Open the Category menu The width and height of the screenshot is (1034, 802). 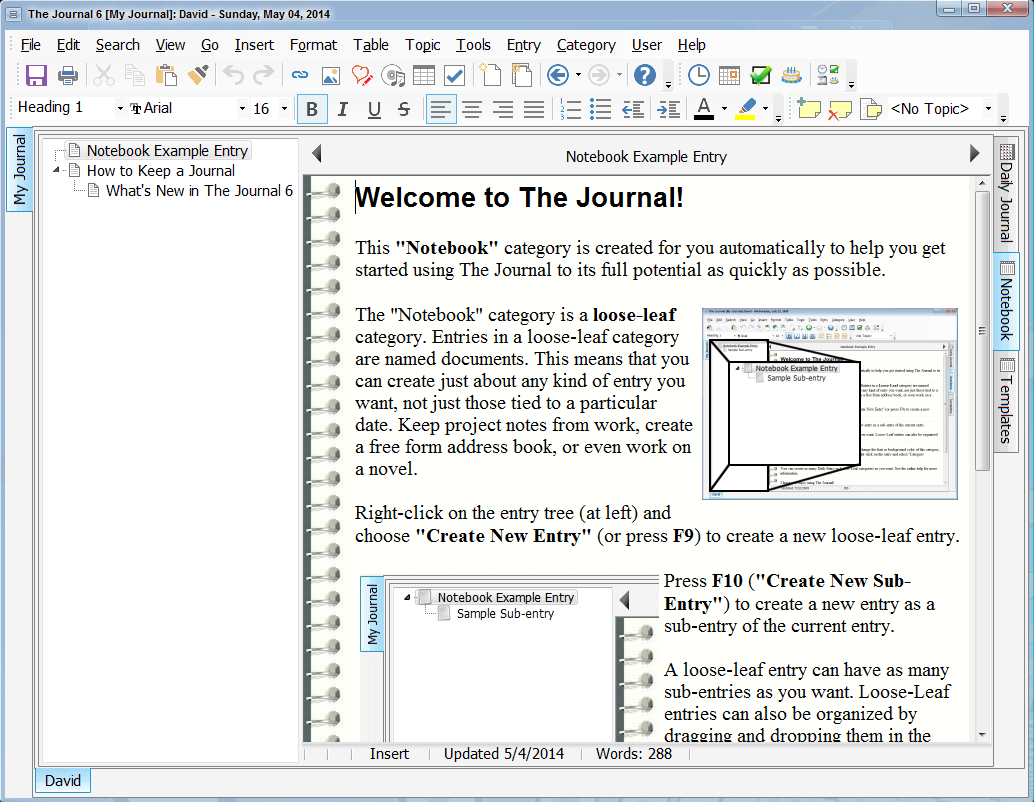(586, 45)
